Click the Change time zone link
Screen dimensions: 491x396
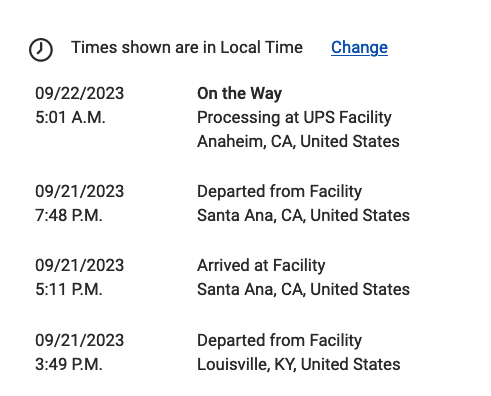click(x=359, y=47)
